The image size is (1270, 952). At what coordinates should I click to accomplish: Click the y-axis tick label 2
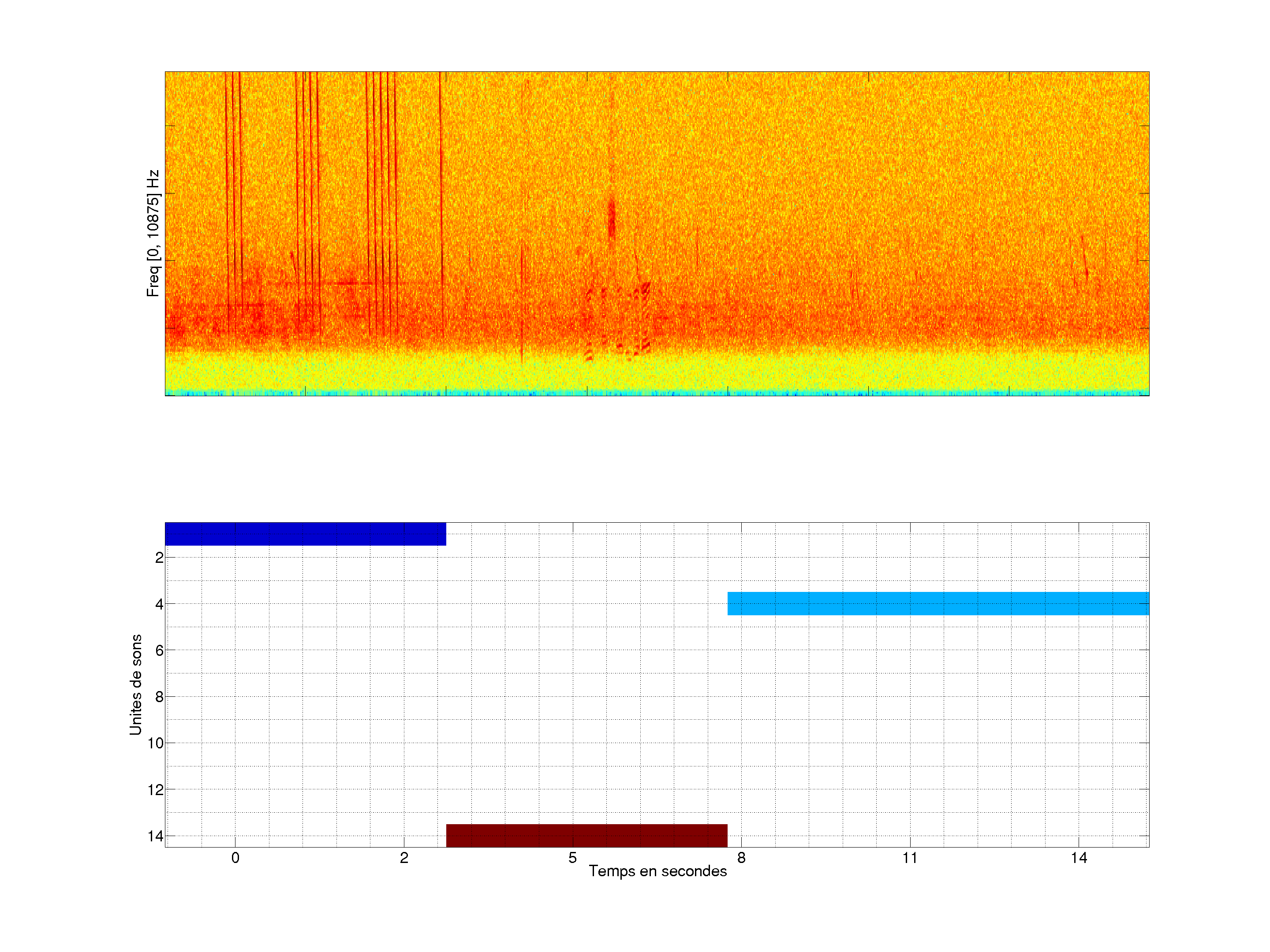159,558
